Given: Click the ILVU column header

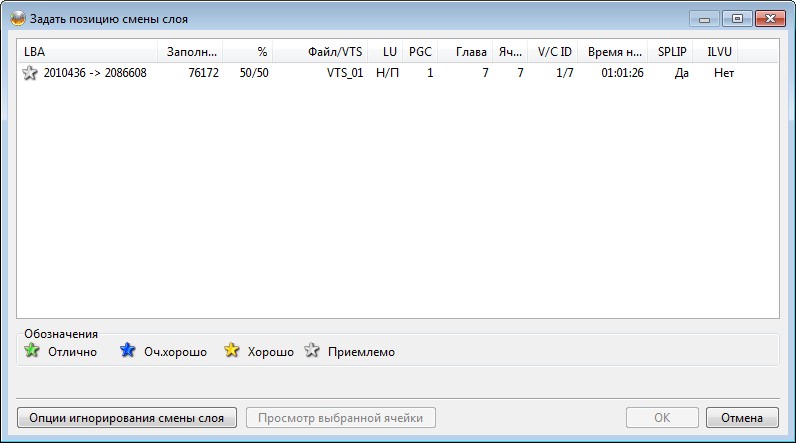Looking at the screenshot, I should [x=716, y=52].
